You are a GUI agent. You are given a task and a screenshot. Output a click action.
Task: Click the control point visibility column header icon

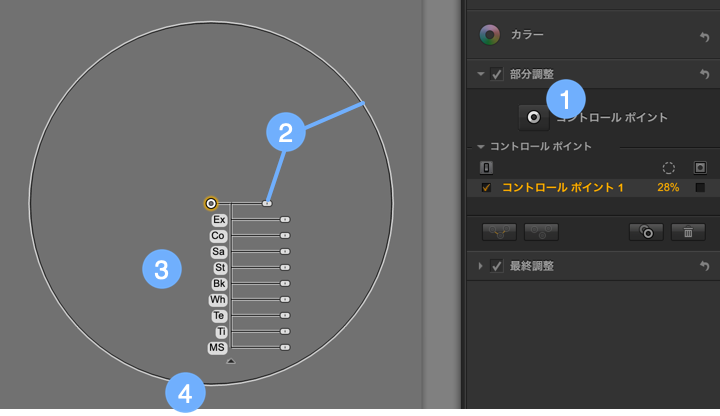click(486, 168)
